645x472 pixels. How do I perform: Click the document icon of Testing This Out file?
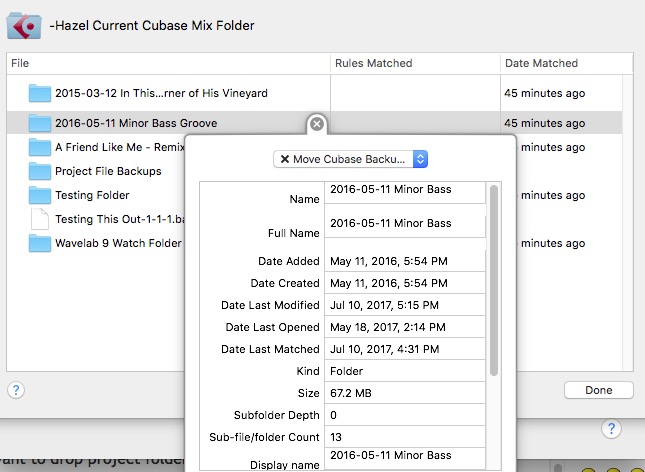point(40,219)
